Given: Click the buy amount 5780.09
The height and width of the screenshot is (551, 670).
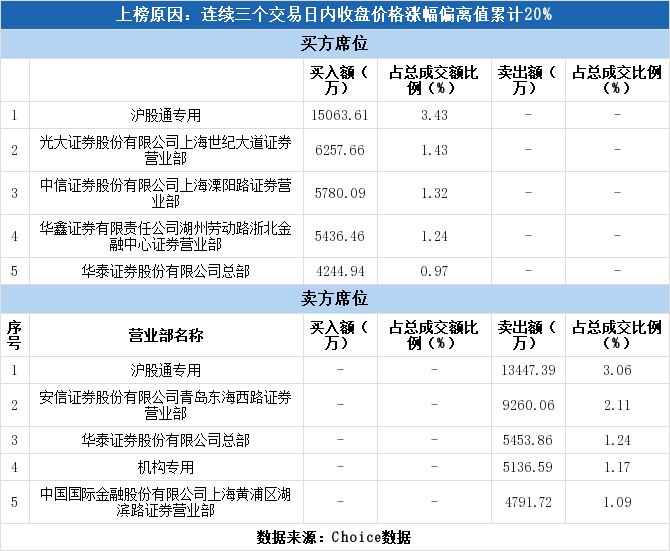Looking at the screenshot, I should pyautogui.click(x=340, y=193).
